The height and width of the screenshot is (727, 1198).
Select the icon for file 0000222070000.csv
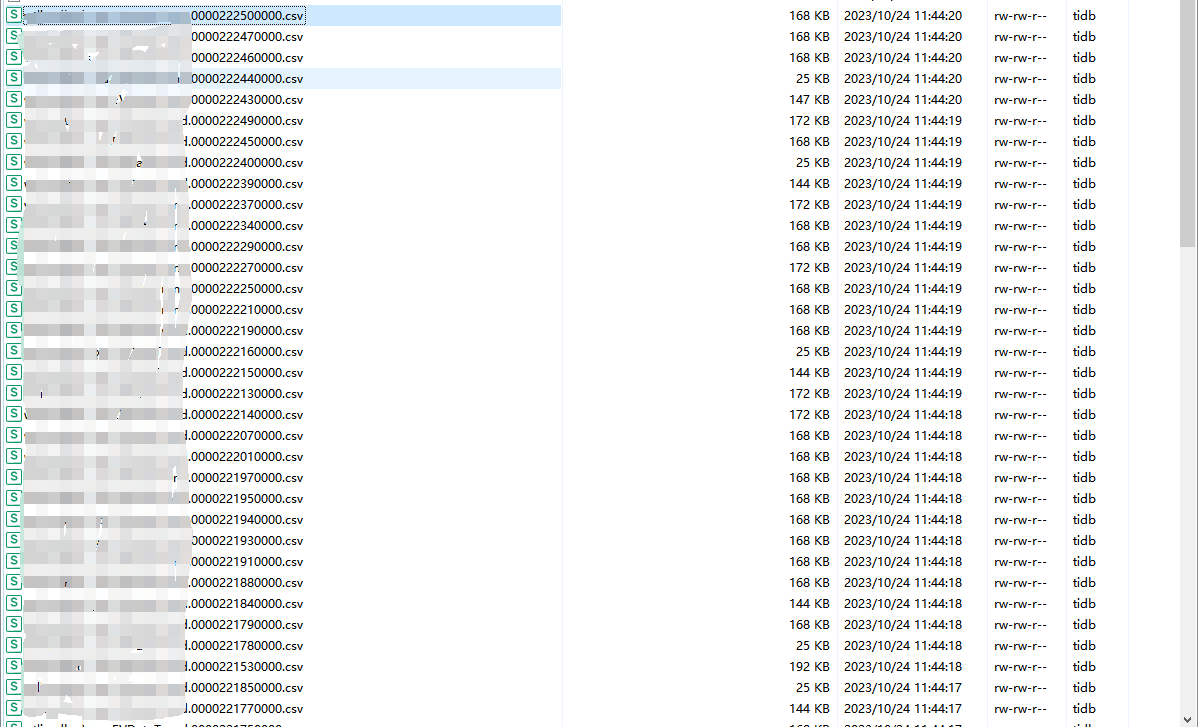tap(14, 435)
